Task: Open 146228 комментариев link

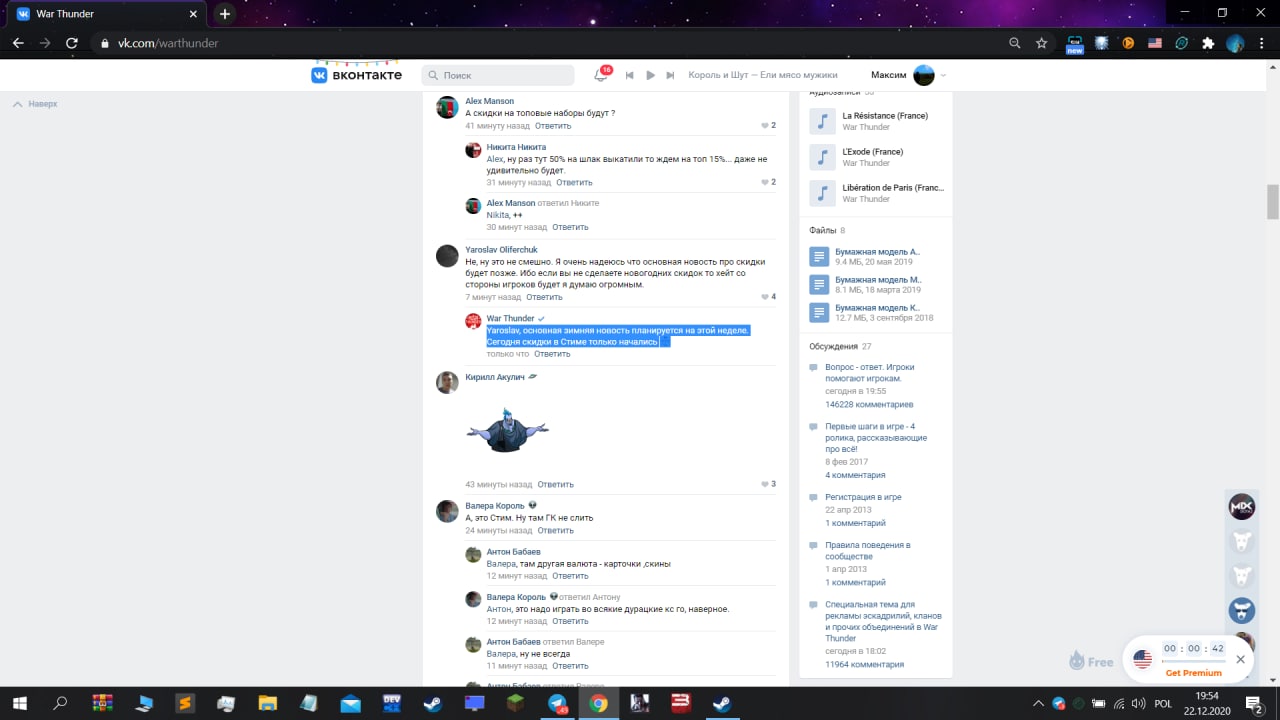Action: [x=869, y=405]
